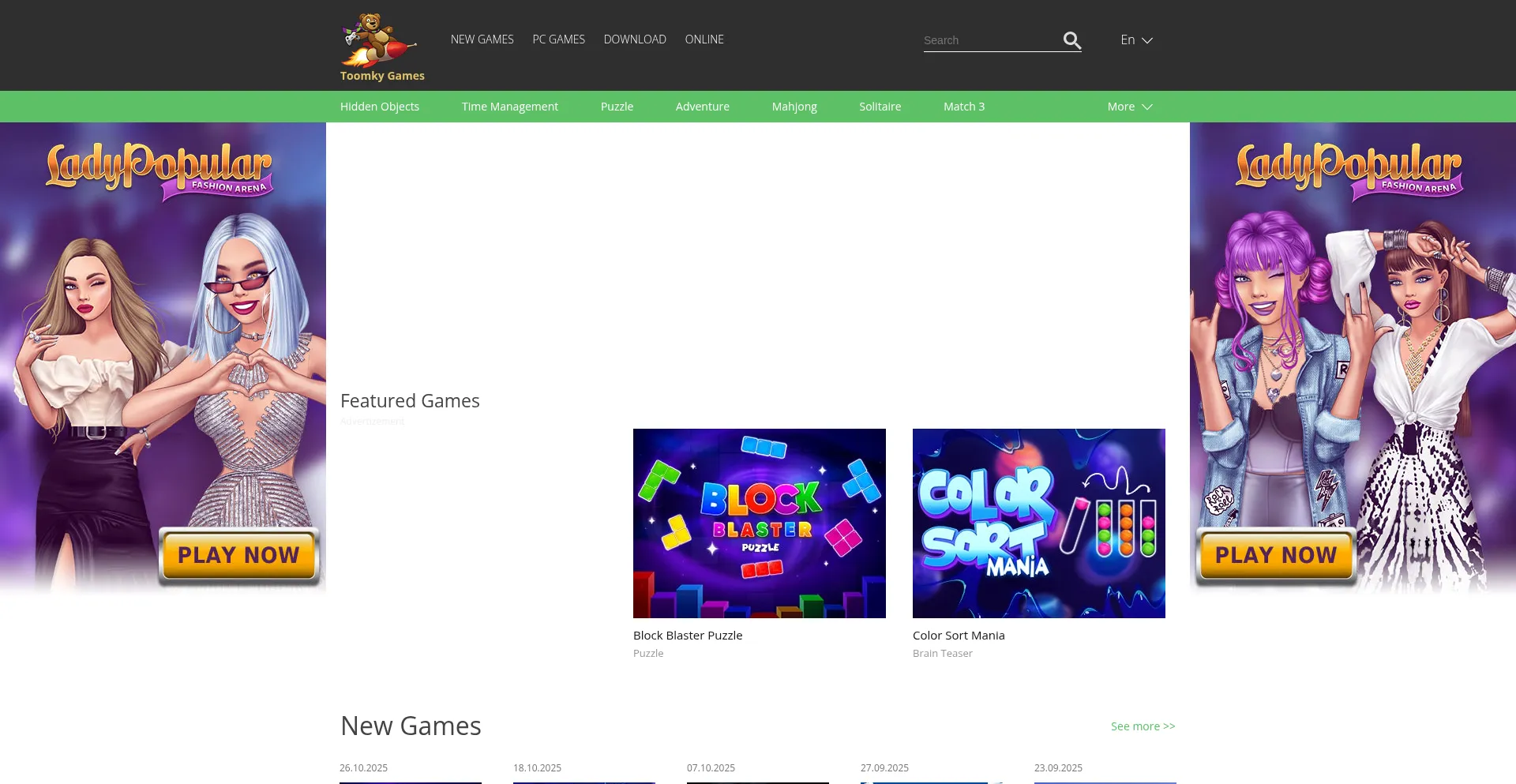Choose the Mahjong category
Viewport: 1516px width, 784px height.
tap(794, 107)
